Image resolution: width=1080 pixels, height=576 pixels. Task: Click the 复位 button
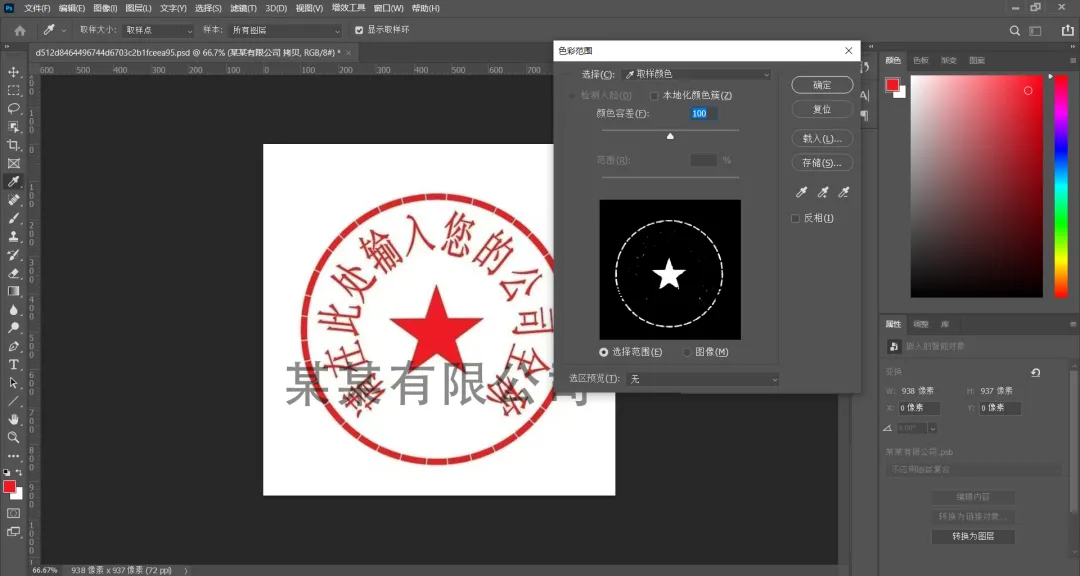822,110
